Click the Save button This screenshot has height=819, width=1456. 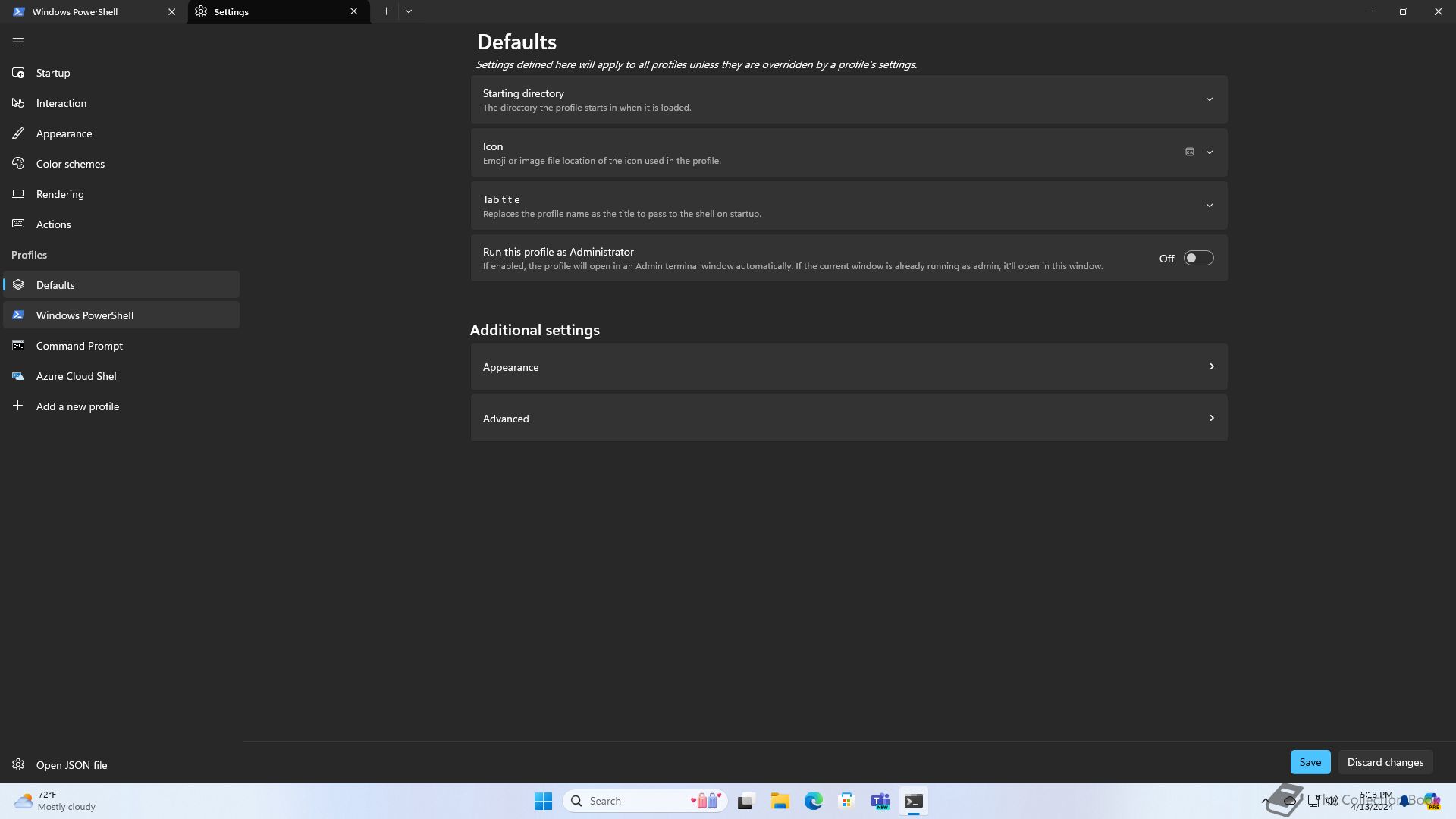click(x=1310, y=762)
